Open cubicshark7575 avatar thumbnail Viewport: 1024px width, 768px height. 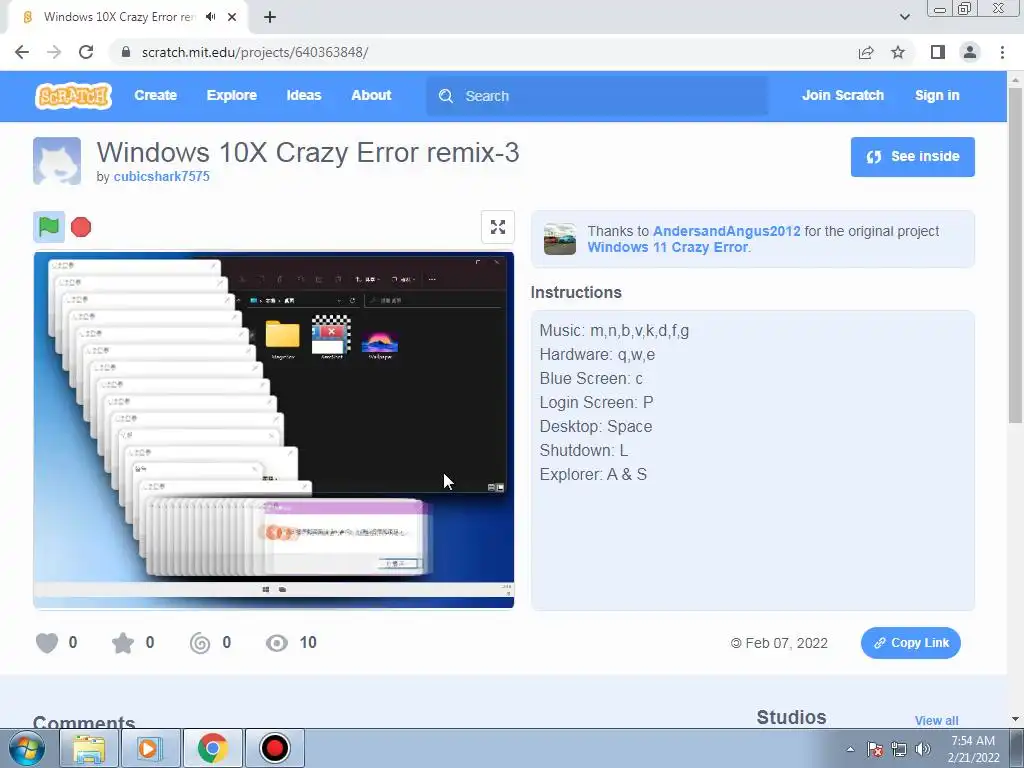[x=57, y=161]
